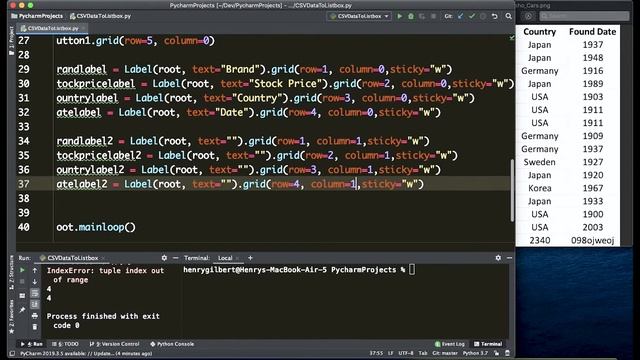Open the Terminal tool window button
Viewport: 640px width, 360px height.
pyautogui.click(x=488, y=344)
